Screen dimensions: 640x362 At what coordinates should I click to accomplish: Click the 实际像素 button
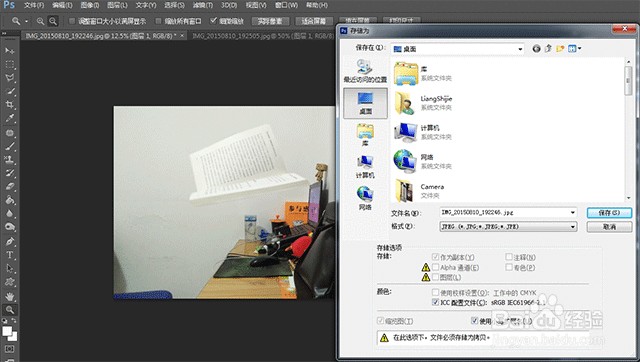[x=270, y=21]
